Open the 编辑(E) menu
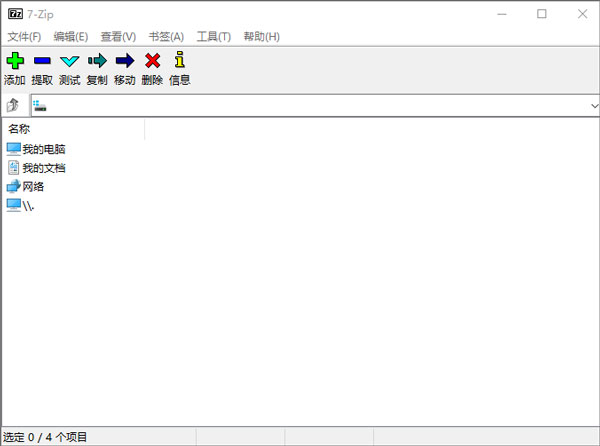 click(x=71, y=36)
